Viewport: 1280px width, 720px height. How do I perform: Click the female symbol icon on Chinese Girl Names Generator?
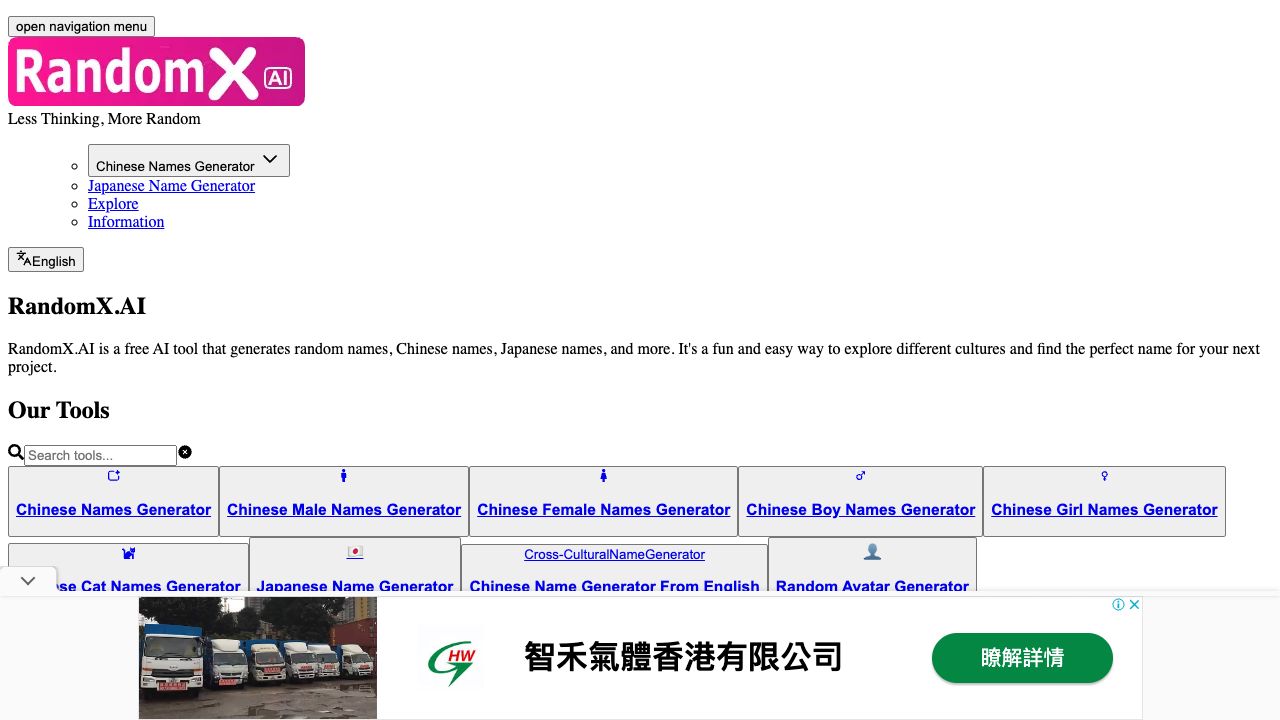1104,477
